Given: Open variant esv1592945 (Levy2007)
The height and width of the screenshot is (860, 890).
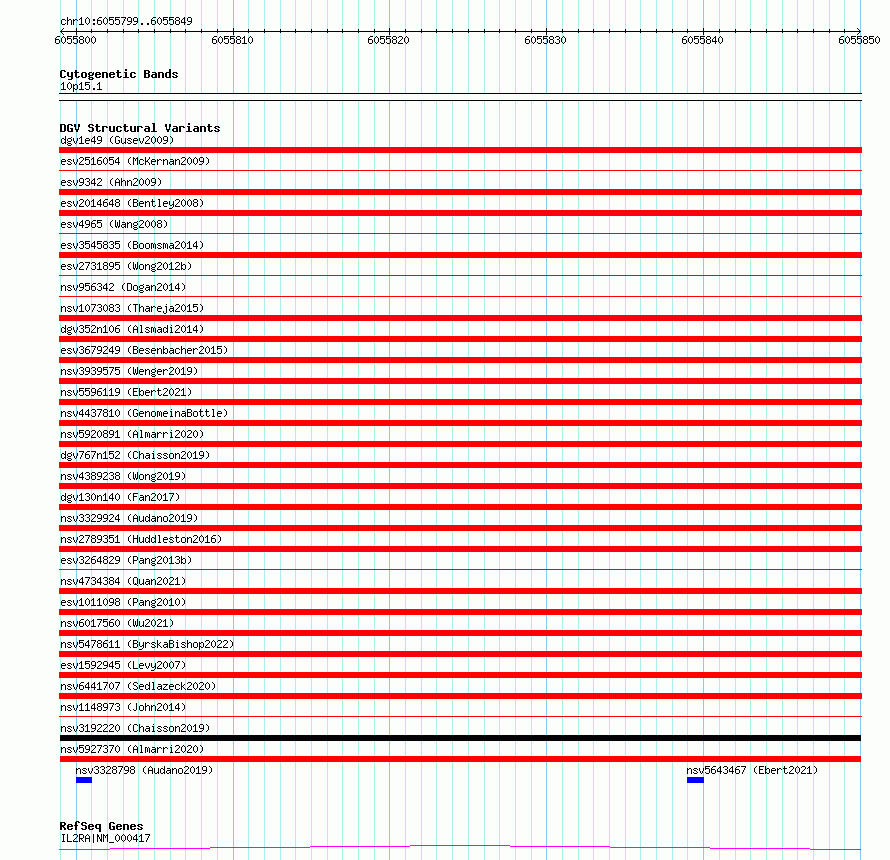Looking at the screenshot, I should click(123, 665).
